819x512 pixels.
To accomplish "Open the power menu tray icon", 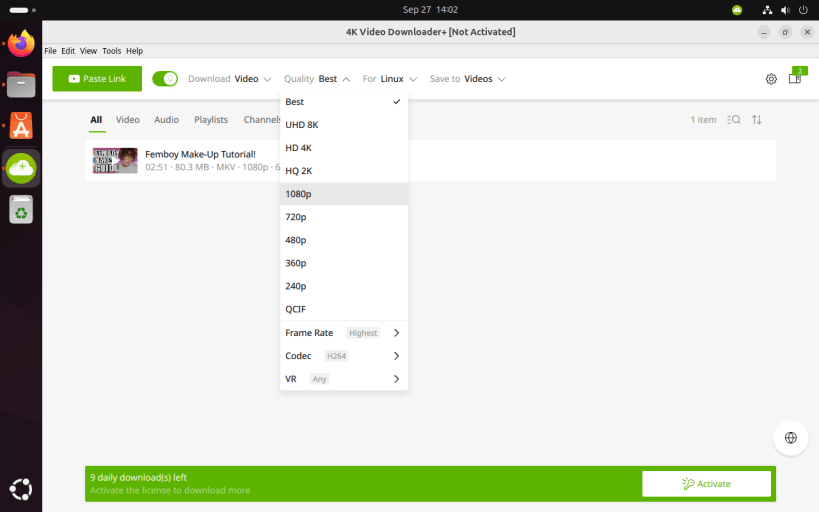I will (x=803, y=10).
